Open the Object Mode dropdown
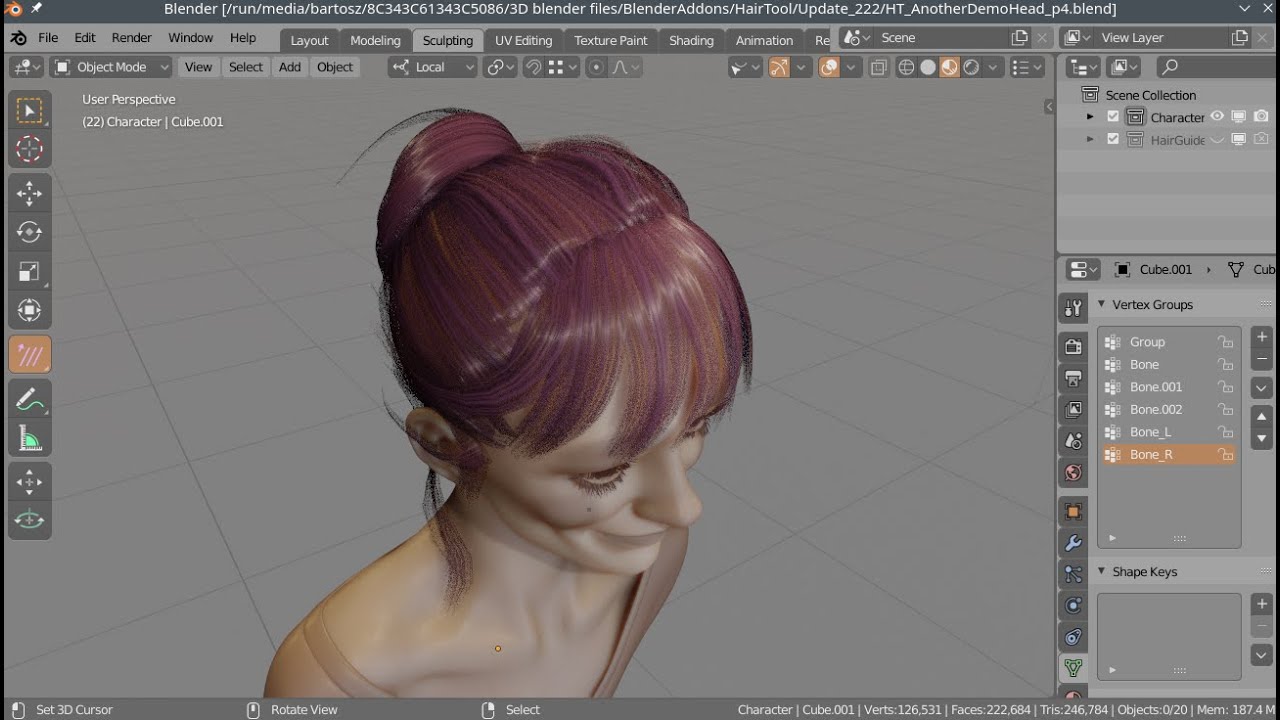Screen dimensions: 1280x720 click(x=112, y=67)
